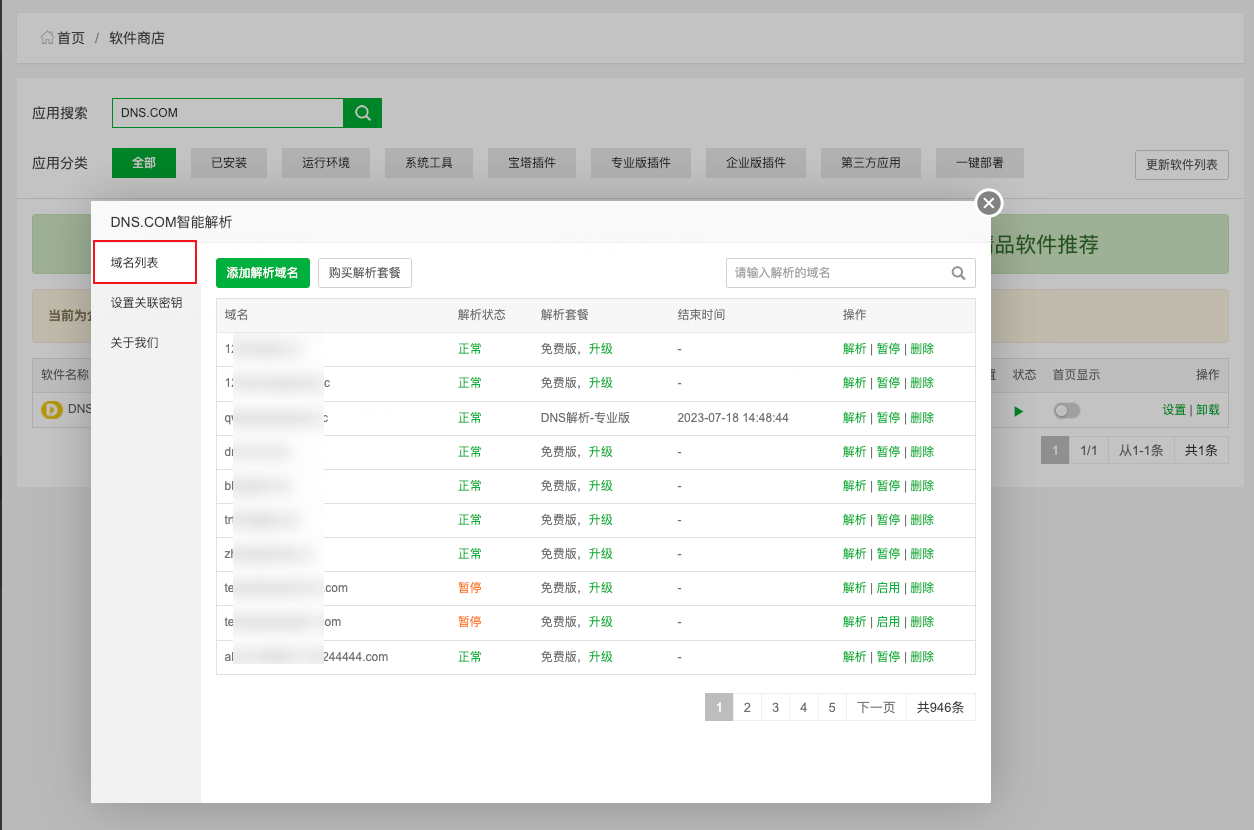Screen dimensions: 1254x830
Task: Select the 宝塔插件 category
Action: pyautogui.click(x=532, y=163)
